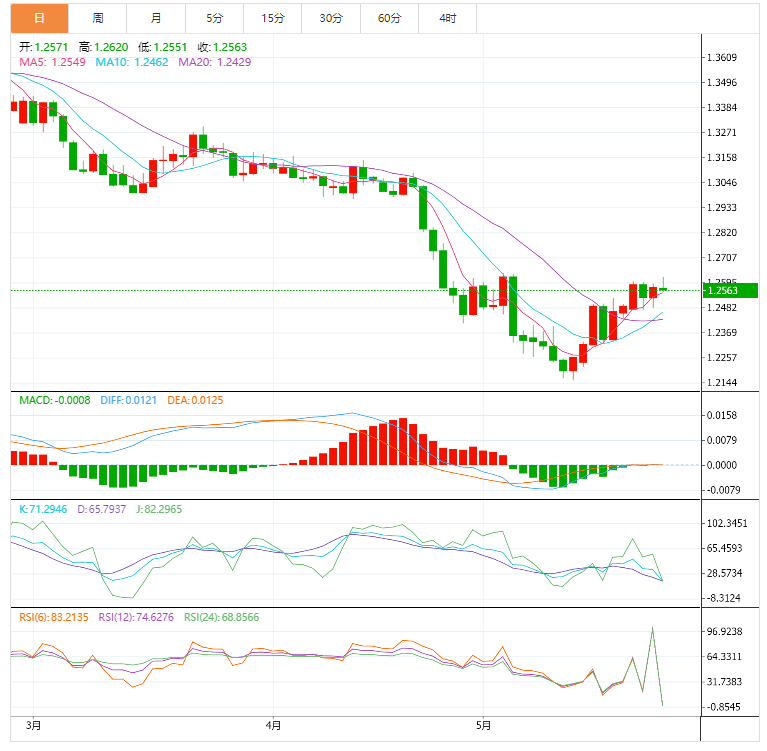Click the 96.9238 RSI axis label
The height and width of the screenshot is (751, 767).
(x=724, y=632)
